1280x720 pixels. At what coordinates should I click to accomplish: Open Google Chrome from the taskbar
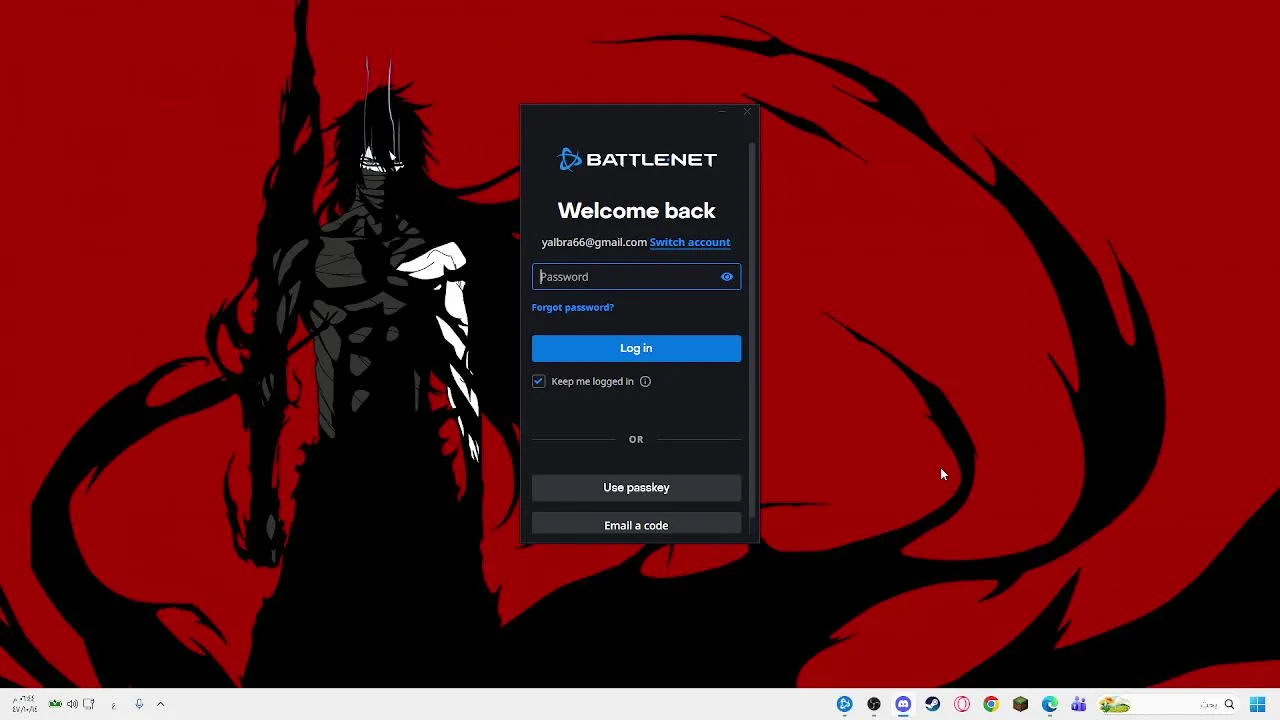pyautogui.click(x=991, y=705)
